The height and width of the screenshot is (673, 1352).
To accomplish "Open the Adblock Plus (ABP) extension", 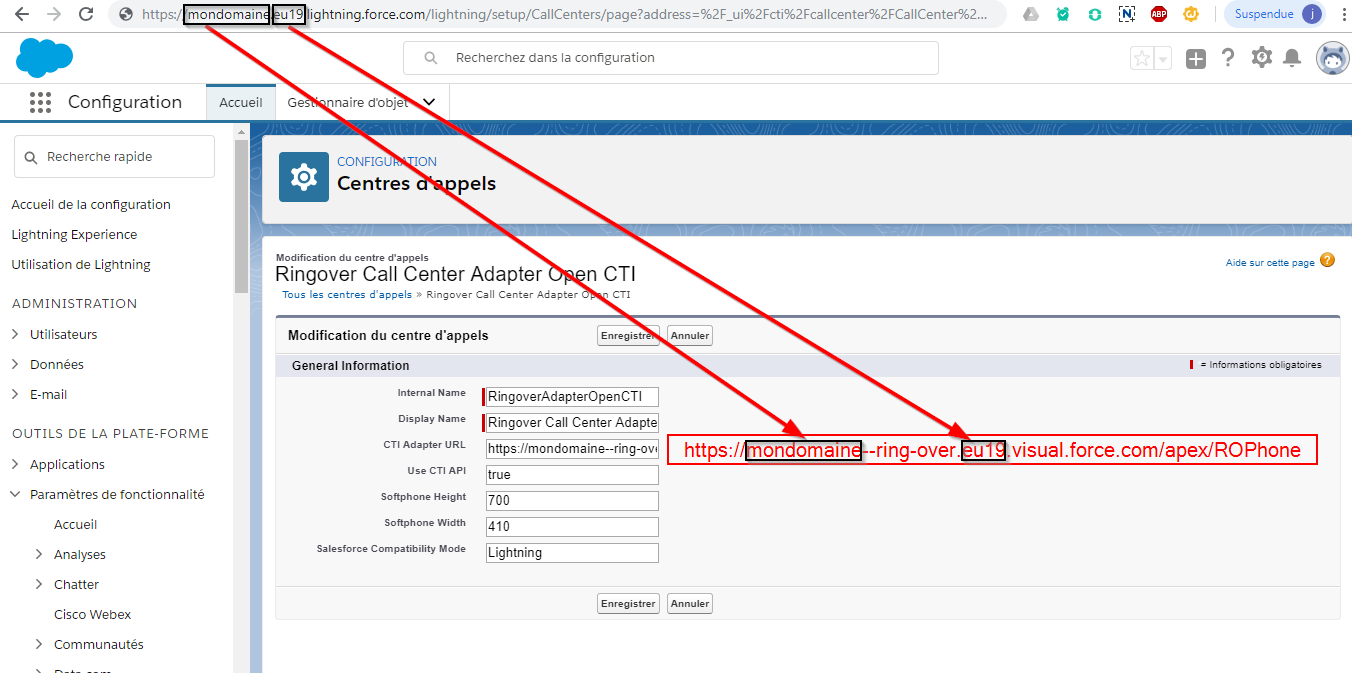I will click(x=1159, y=14).
